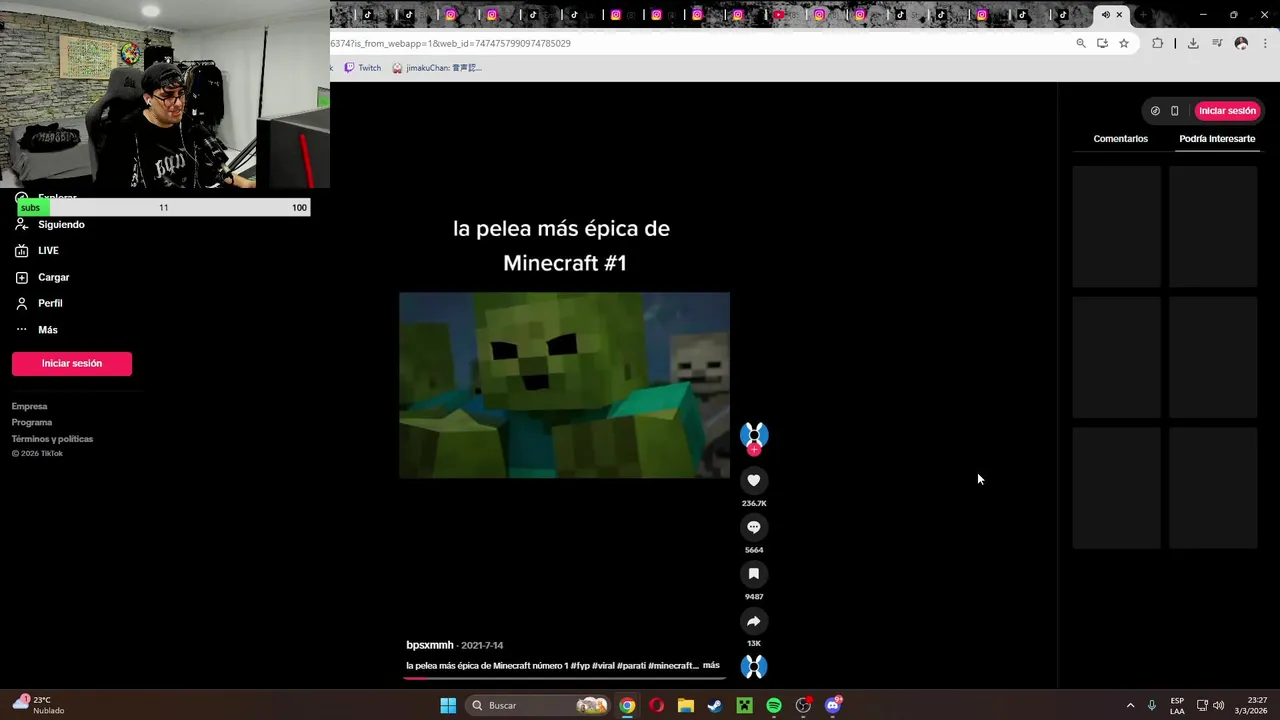Open the volume control in system tray

(1218, 705)
